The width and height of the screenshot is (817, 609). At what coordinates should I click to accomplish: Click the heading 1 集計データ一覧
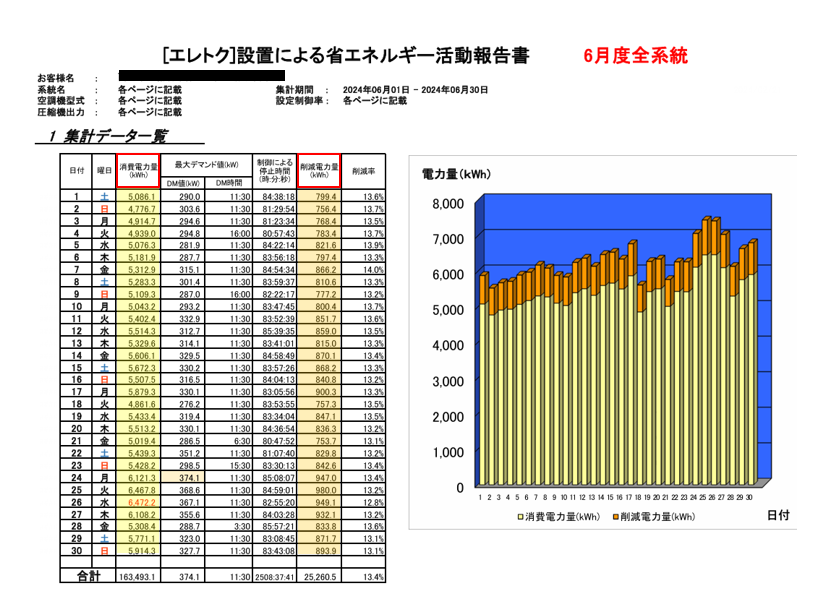108,136
